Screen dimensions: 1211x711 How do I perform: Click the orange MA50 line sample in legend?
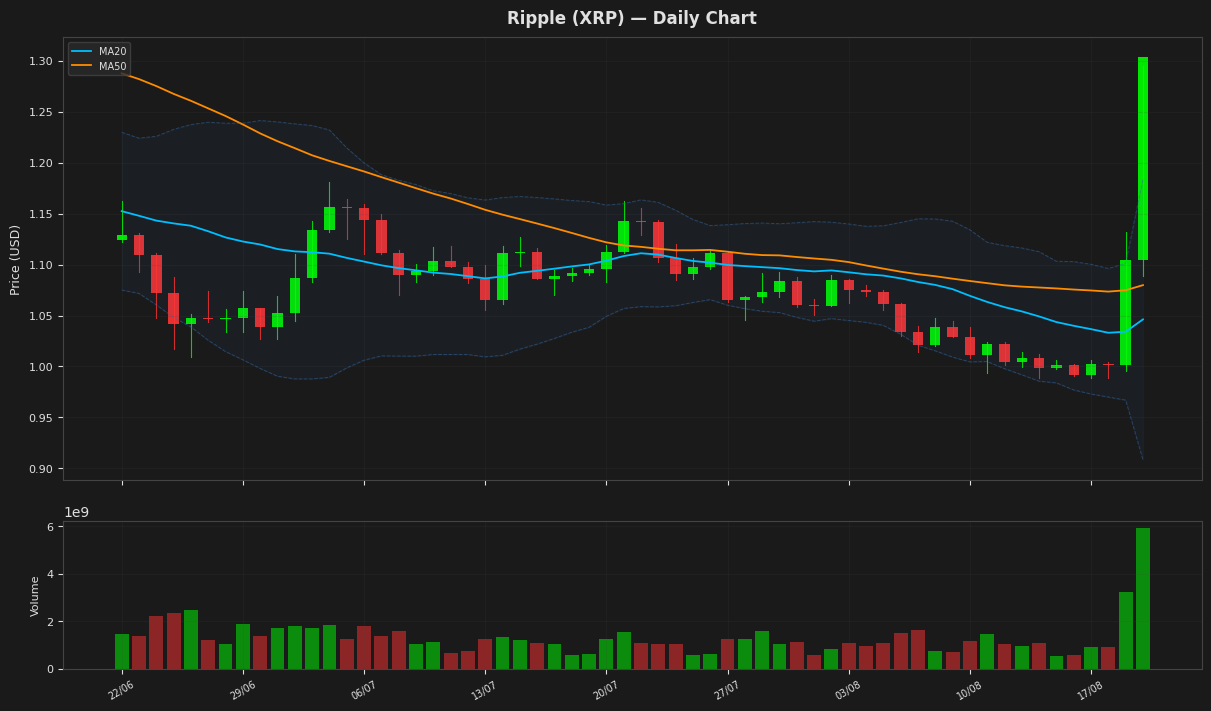coord(82,67)
